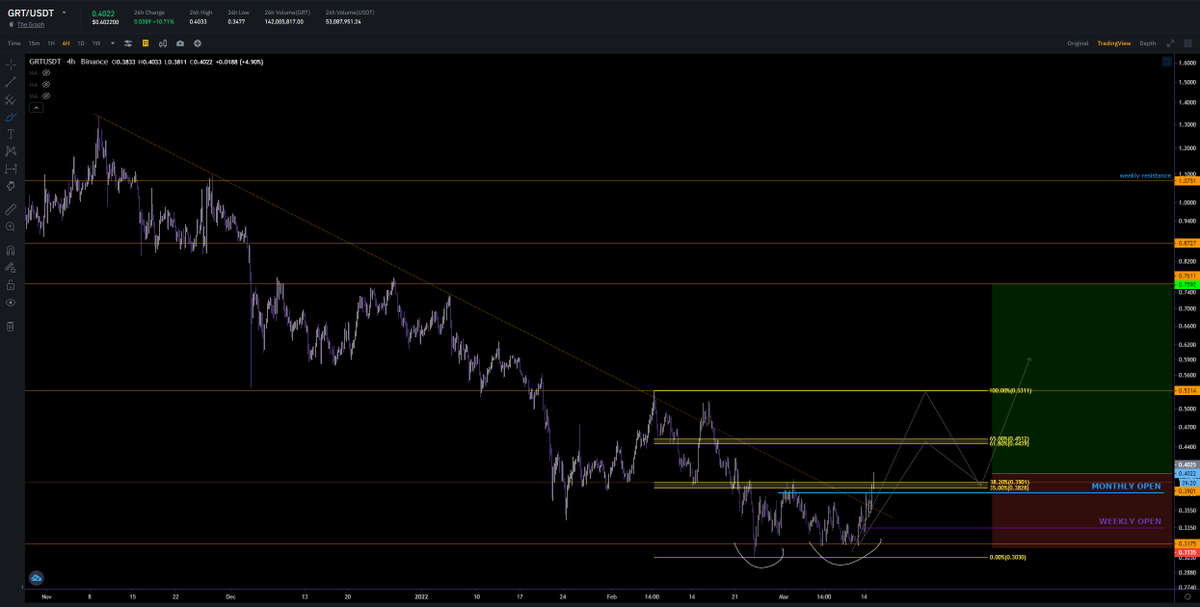Toggle magnet mode in left toolbar
The image size is (1200, 607).
[x=11, y=250]
